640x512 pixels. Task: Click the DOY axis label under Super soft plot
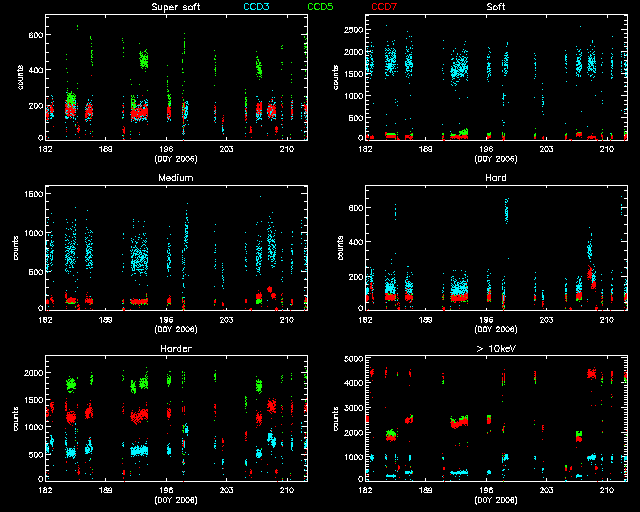(x=176, y=159)
